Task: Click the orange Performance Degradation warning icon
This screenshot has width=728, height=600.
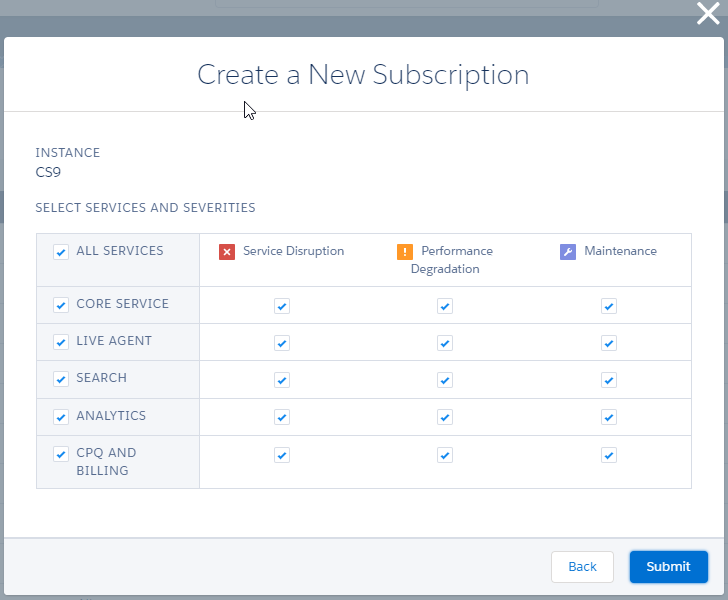Action: pyautogui.click(x=404, y=252)
